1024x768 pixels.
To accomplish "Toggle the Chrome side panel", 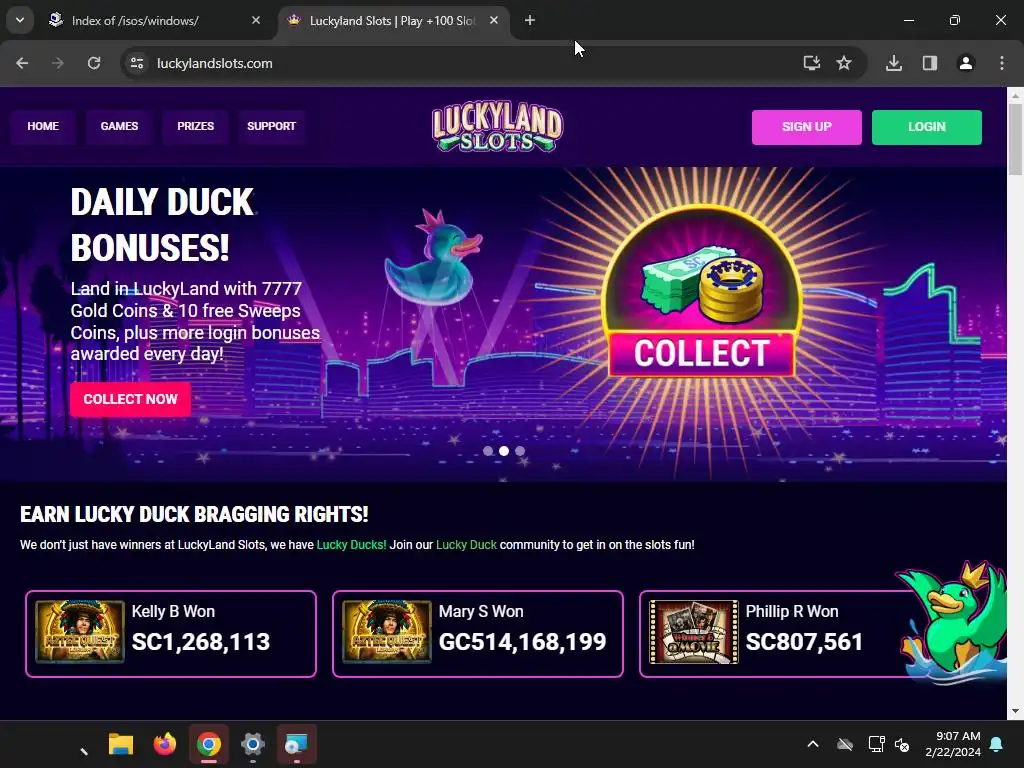I will pos(930,63).
